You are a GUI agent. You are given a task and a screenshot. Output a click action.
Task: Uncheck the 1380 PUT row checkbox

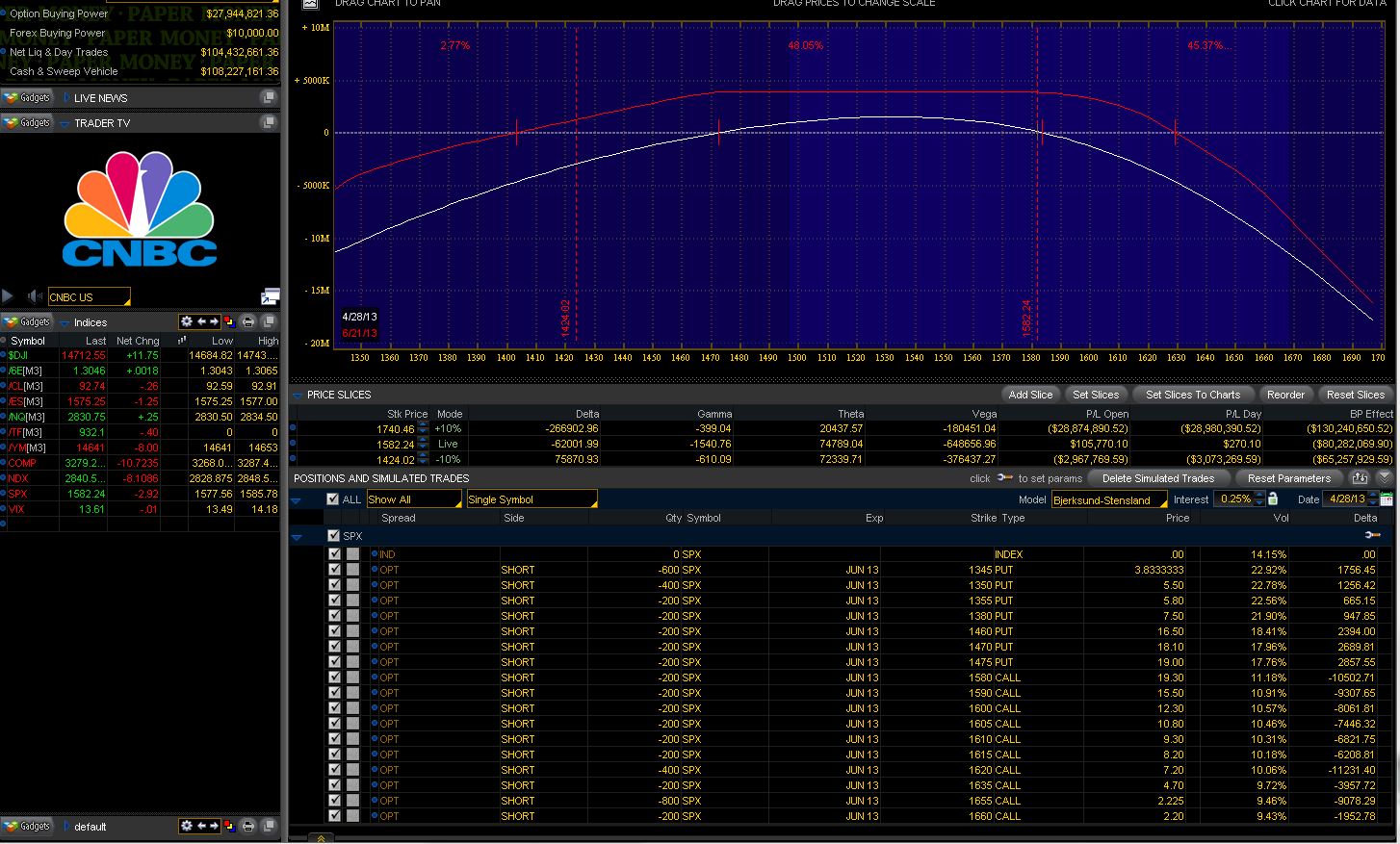click(x=335, y=616)
